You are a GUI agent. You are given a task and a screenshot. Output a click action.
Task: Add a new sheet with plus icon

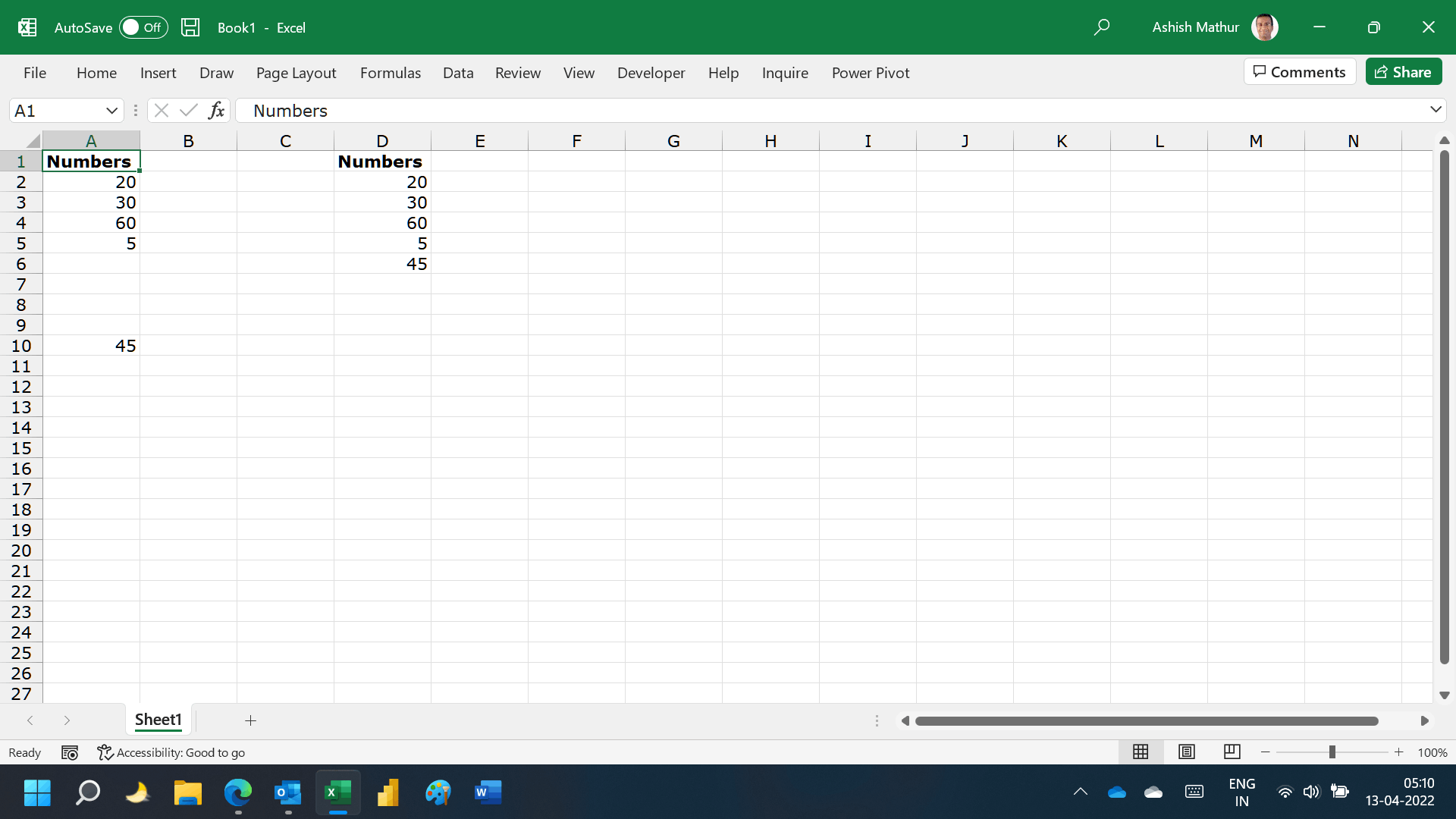click(x=250, y=720)
